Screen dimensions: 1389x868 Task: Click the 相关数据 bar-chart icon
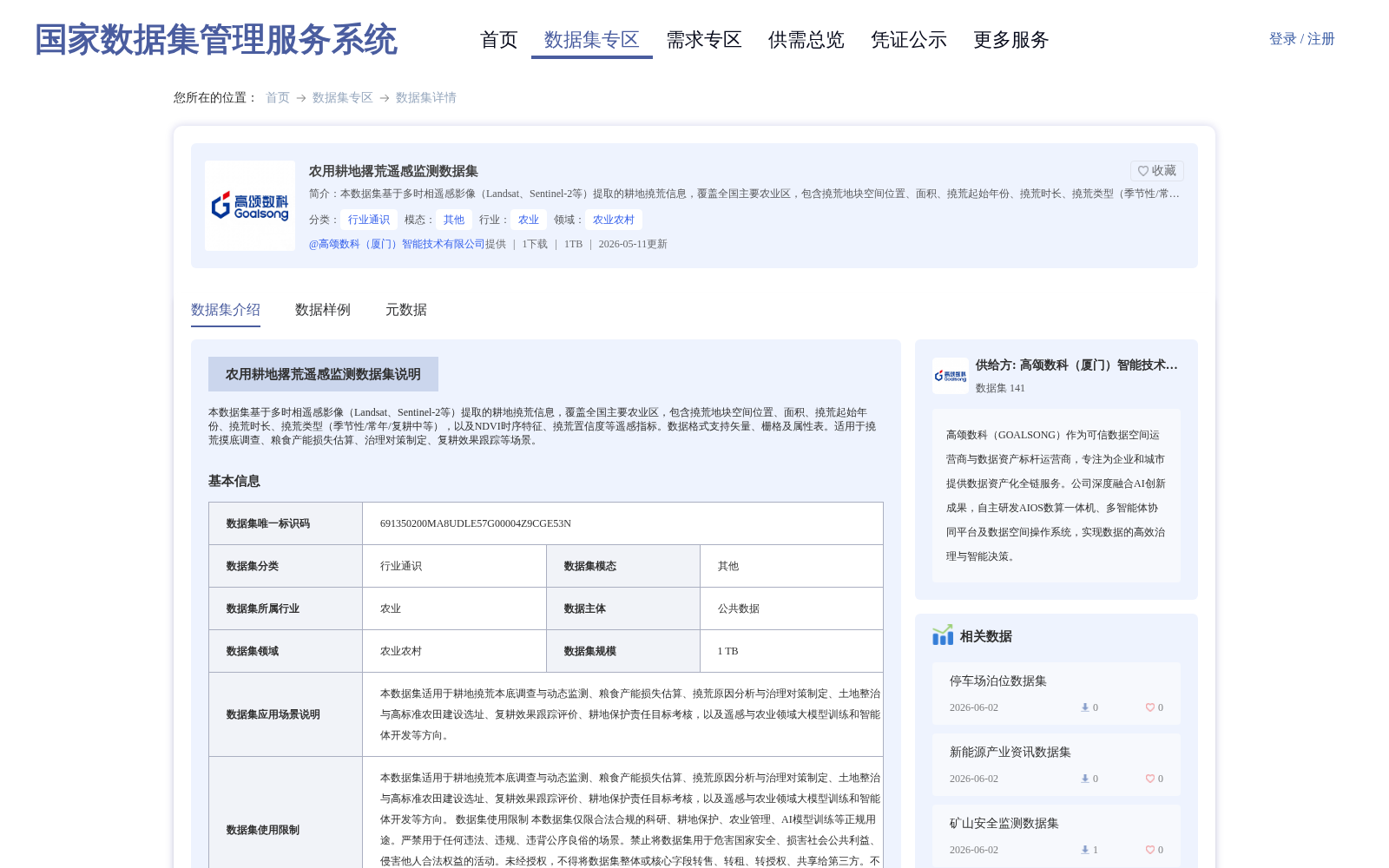point(943,635)
